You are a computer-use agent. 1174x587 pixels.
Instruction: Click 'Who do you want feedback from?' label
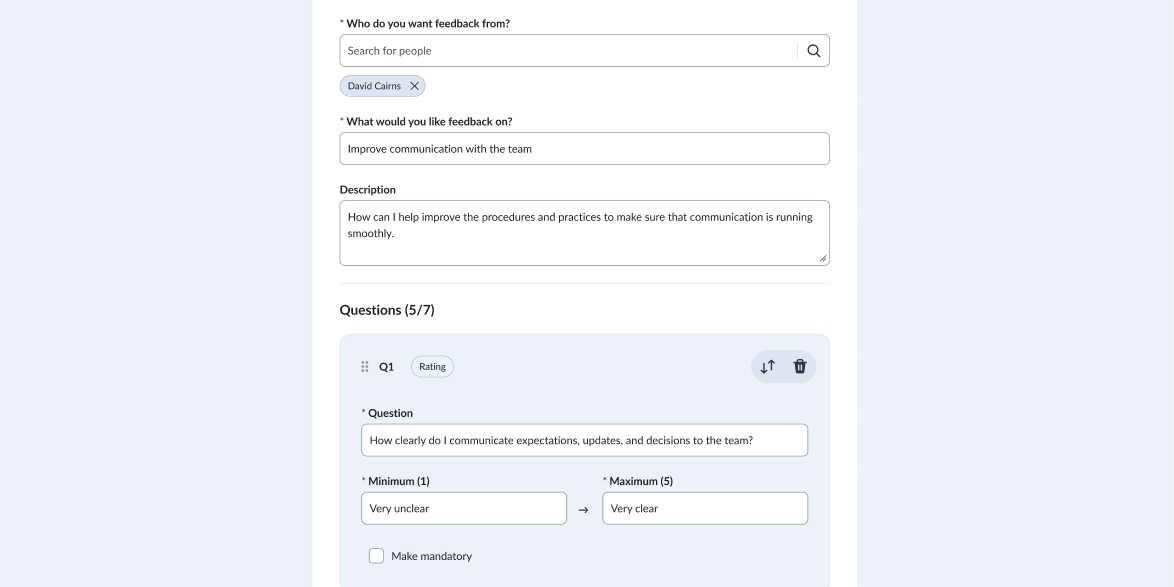(x=427, y=23)
